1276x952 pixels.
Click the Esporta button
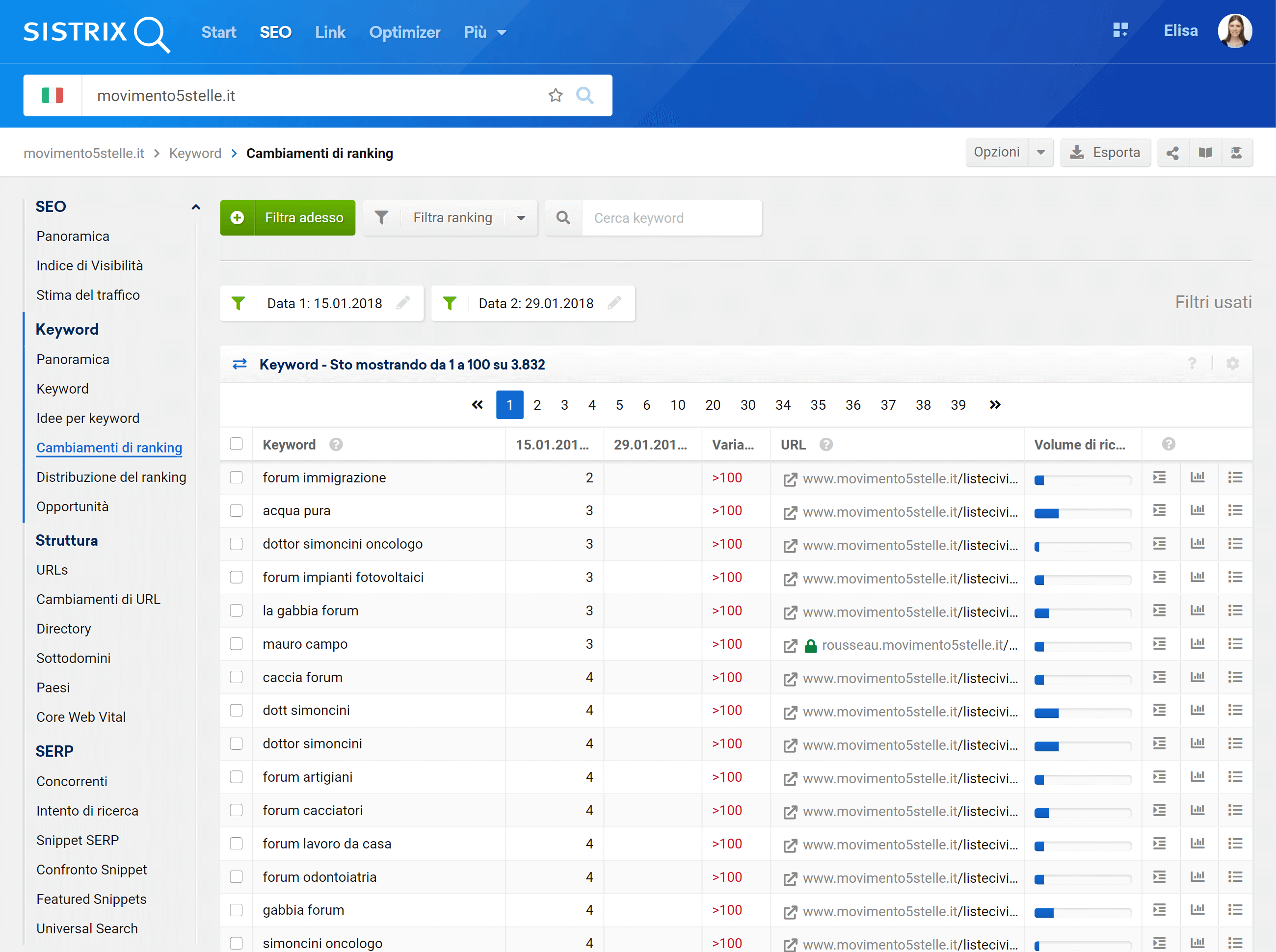[x=1105, y=153]
